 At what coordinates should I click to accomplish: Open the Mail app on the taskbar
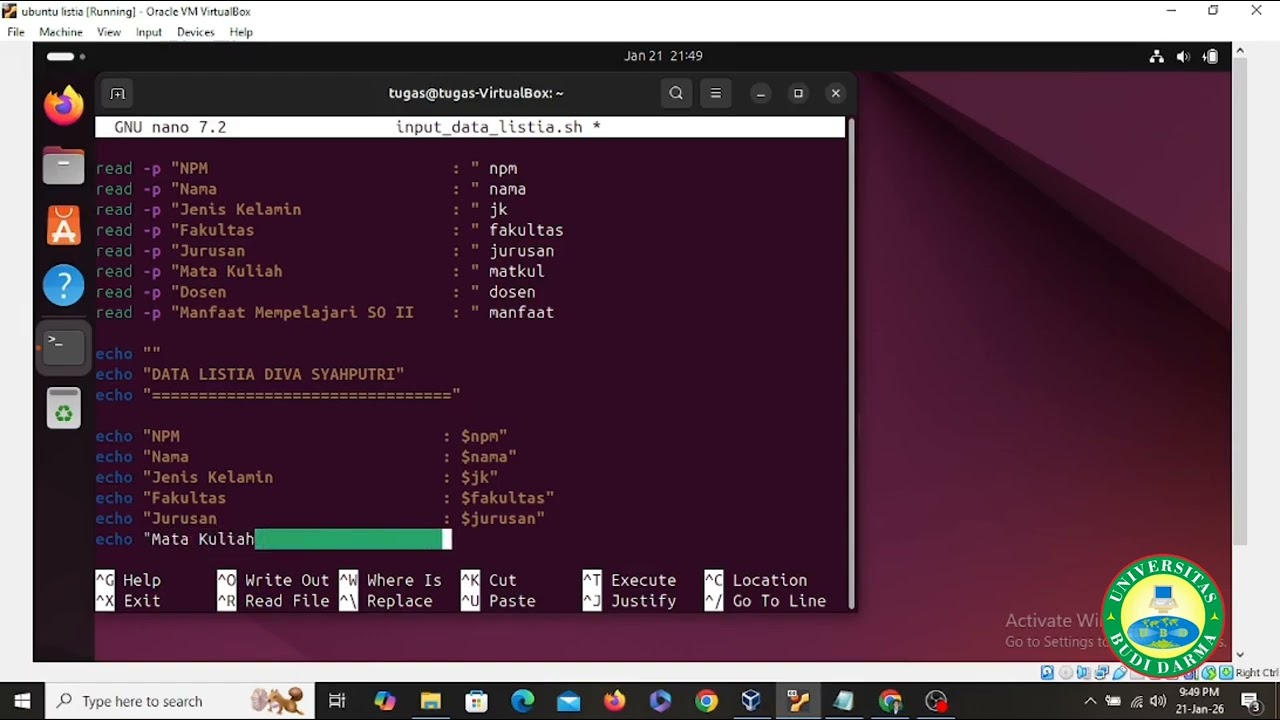[x=569, y=701]
